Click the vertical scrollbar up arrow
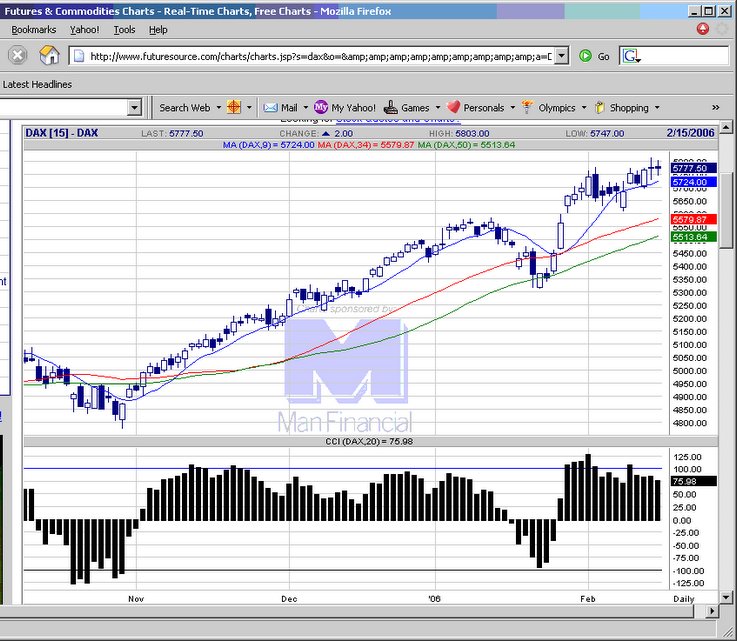 [726, 126]
